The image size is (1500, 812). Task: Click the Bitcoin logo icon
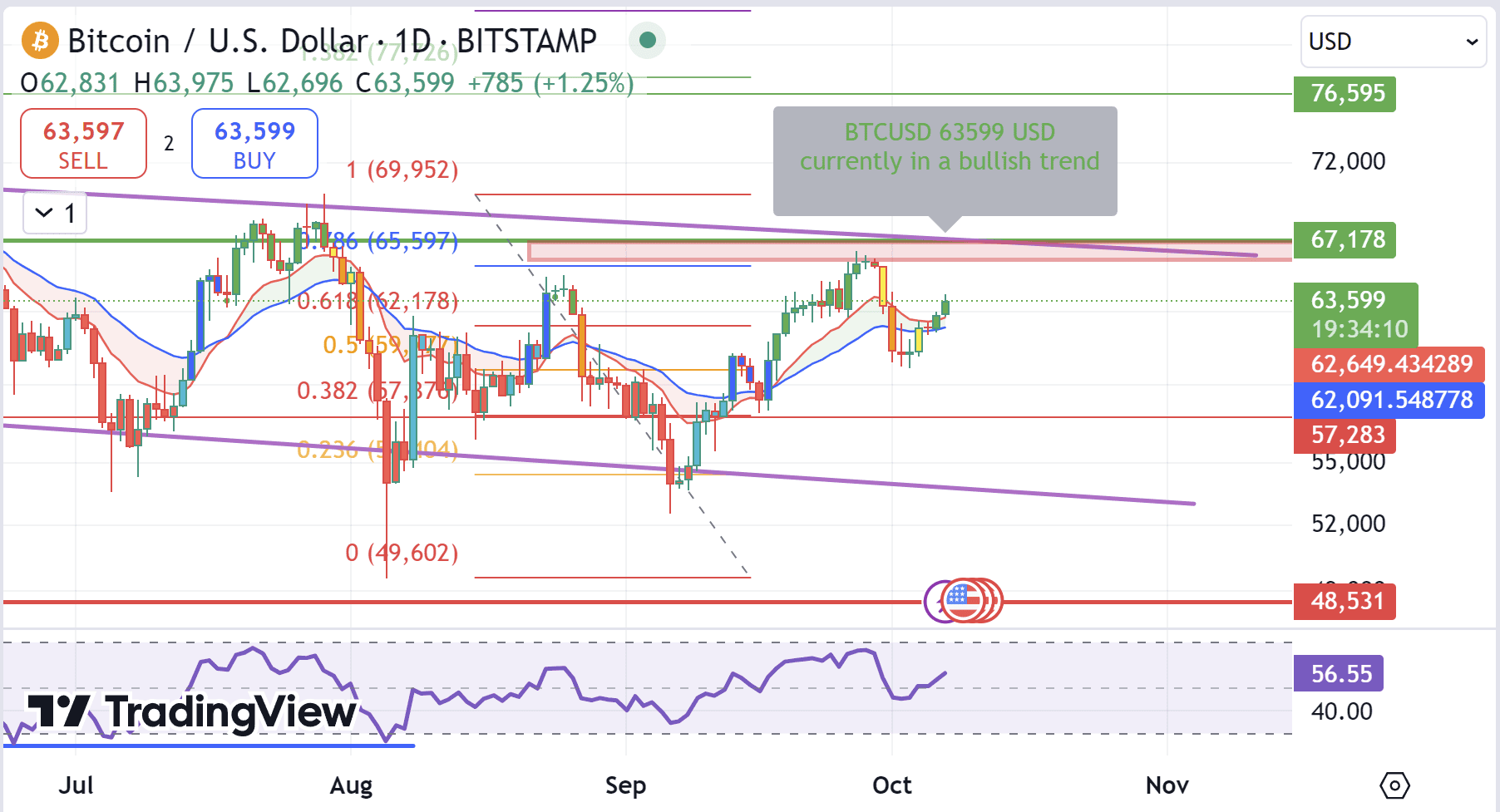(x=40, y=41)
